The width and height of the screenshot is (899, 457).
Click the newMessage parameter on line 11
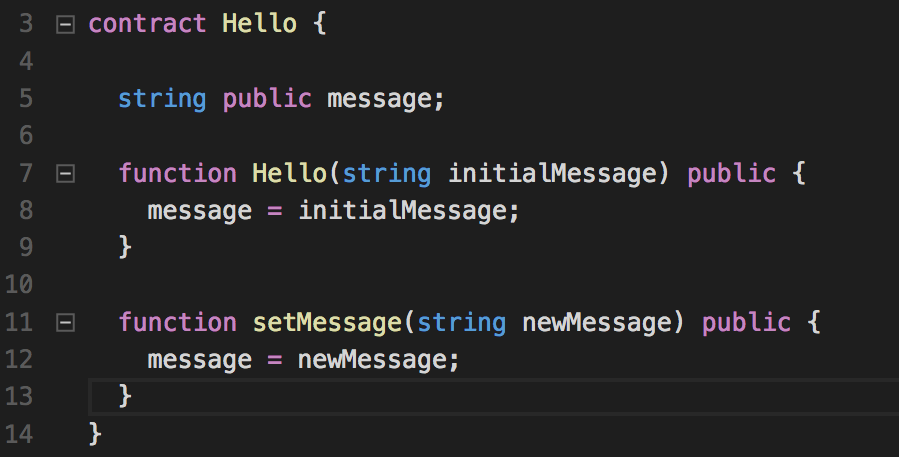tap(597, 323)
